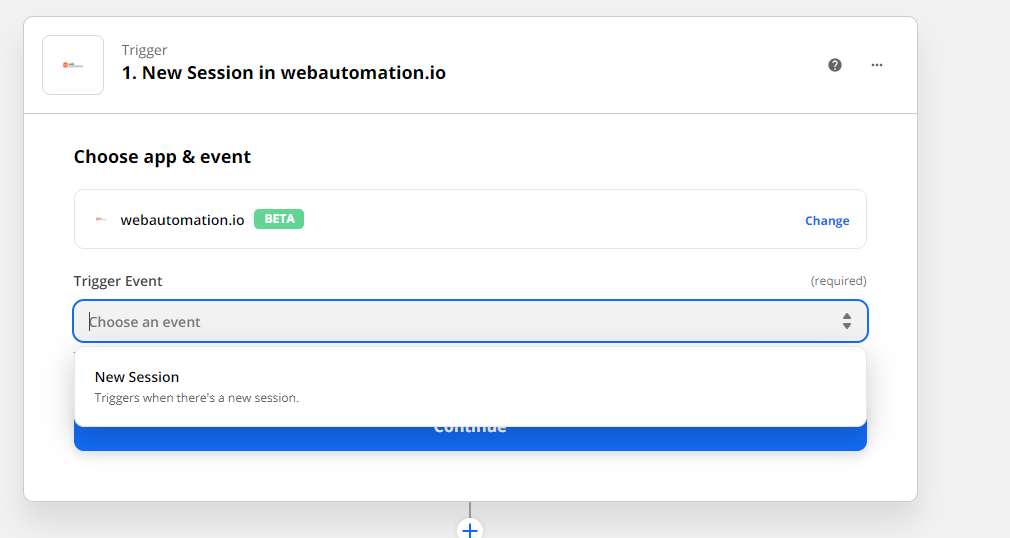Click the 'Trigger' label above the title
This screenshot has height=538, width=1010.
(x=144, y=50)
